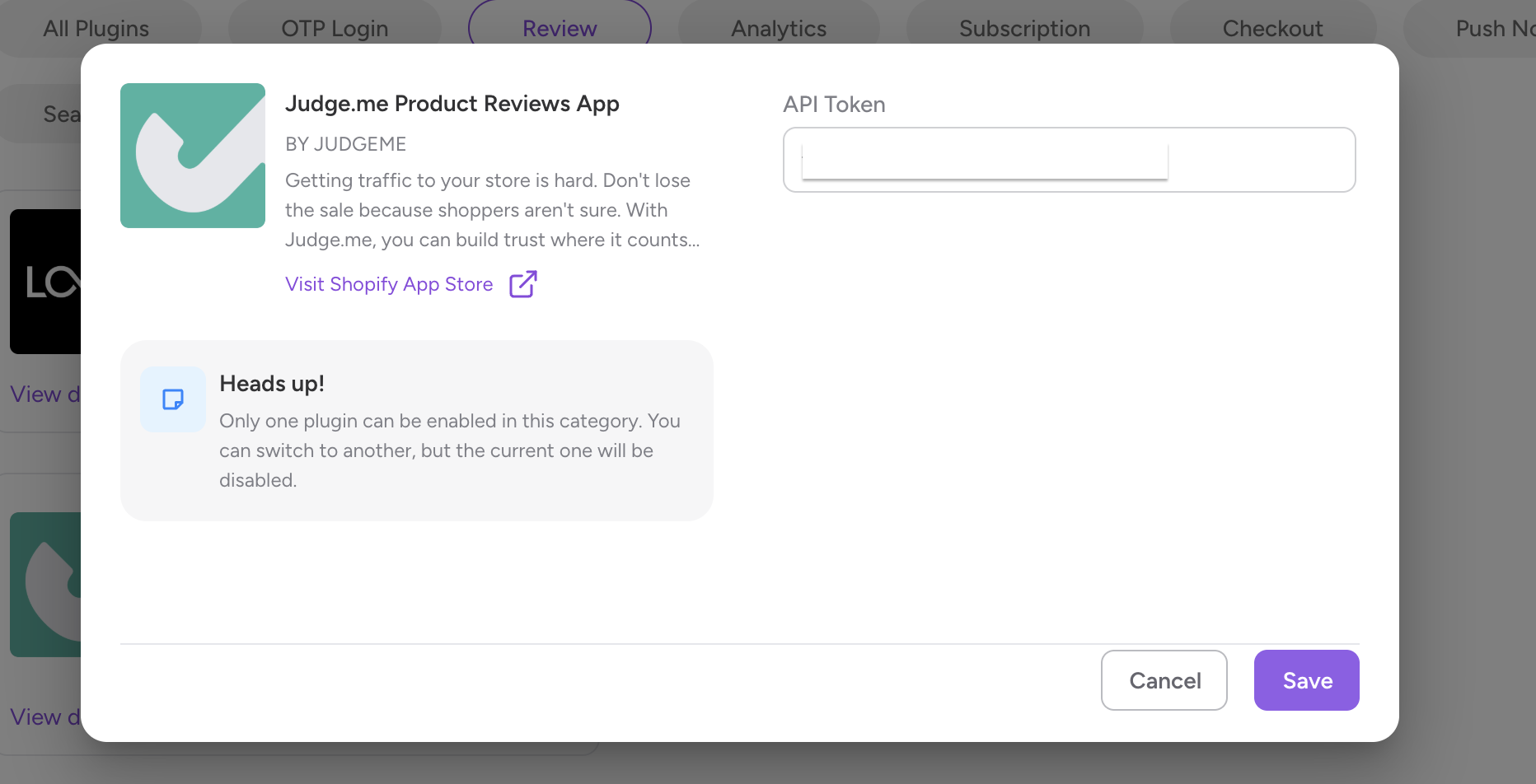Open the Subscription tab
Image resolution: width=1536 pixels, height=784 pixels.
point(1024,29)
